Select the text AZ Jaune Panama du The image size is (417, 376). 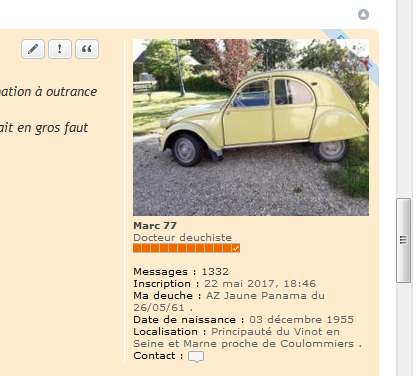(265, 296)
